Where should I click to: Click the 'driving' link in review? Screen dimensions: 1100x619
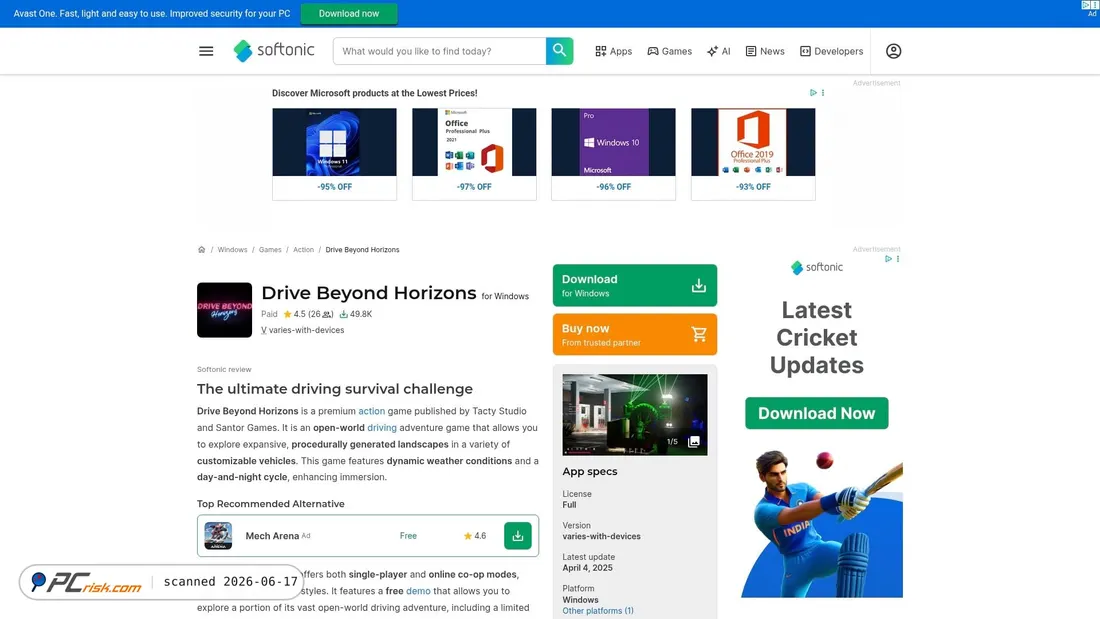pyautogui.click(x=382, y=427)
